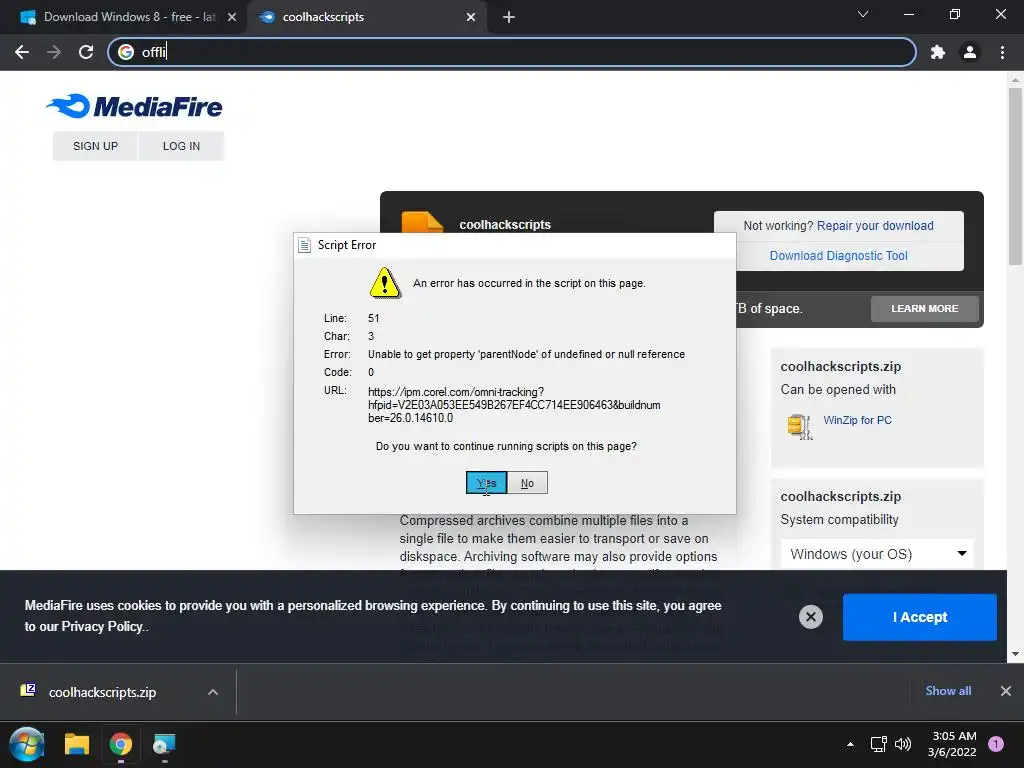Click the WinZip archive icon
Screen dimensions: 1024x768
click(799, 426)
